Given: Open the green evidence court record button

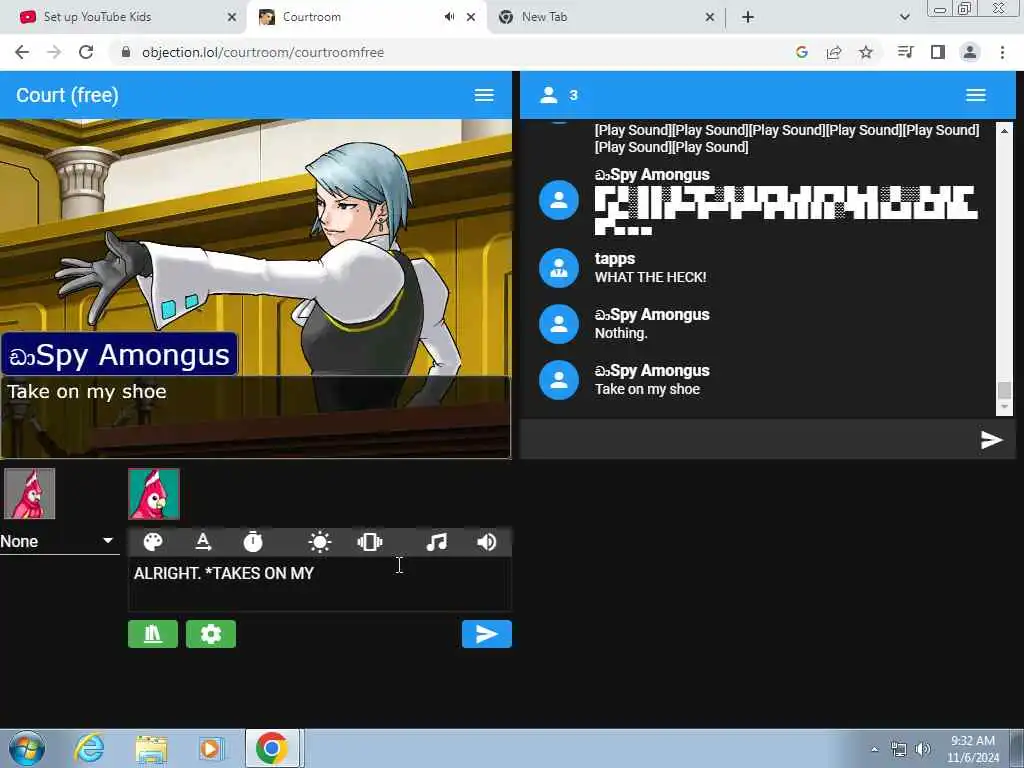Looking at the screenshot, I should (153, 634).
